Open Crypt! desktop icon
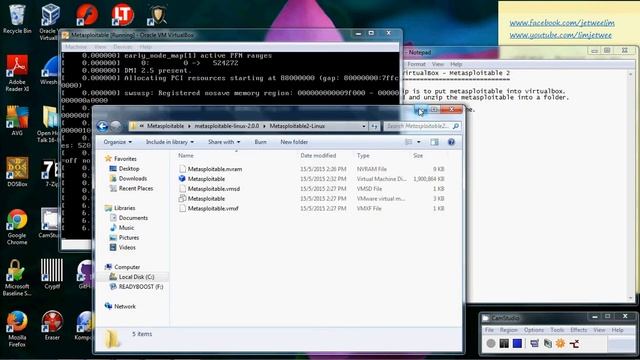640x360 pixels. [x=52, y=274]
